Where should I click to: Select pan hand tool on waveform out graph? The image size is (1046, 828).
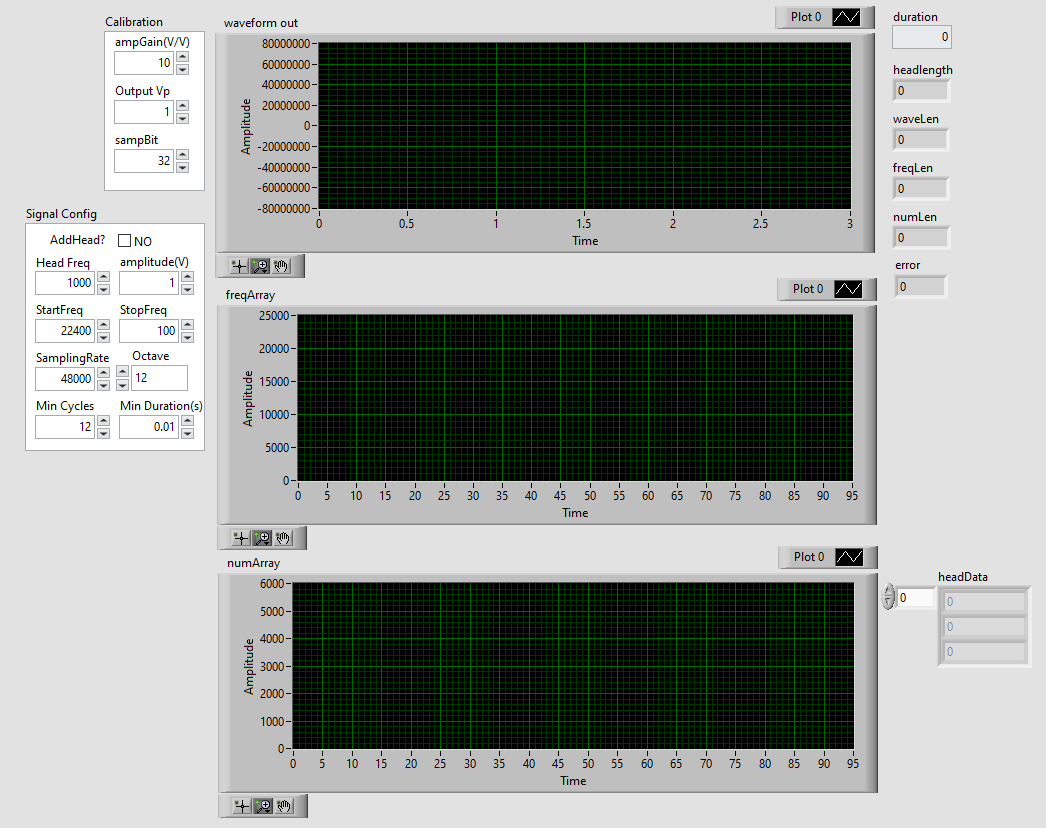tap(281, 266)
